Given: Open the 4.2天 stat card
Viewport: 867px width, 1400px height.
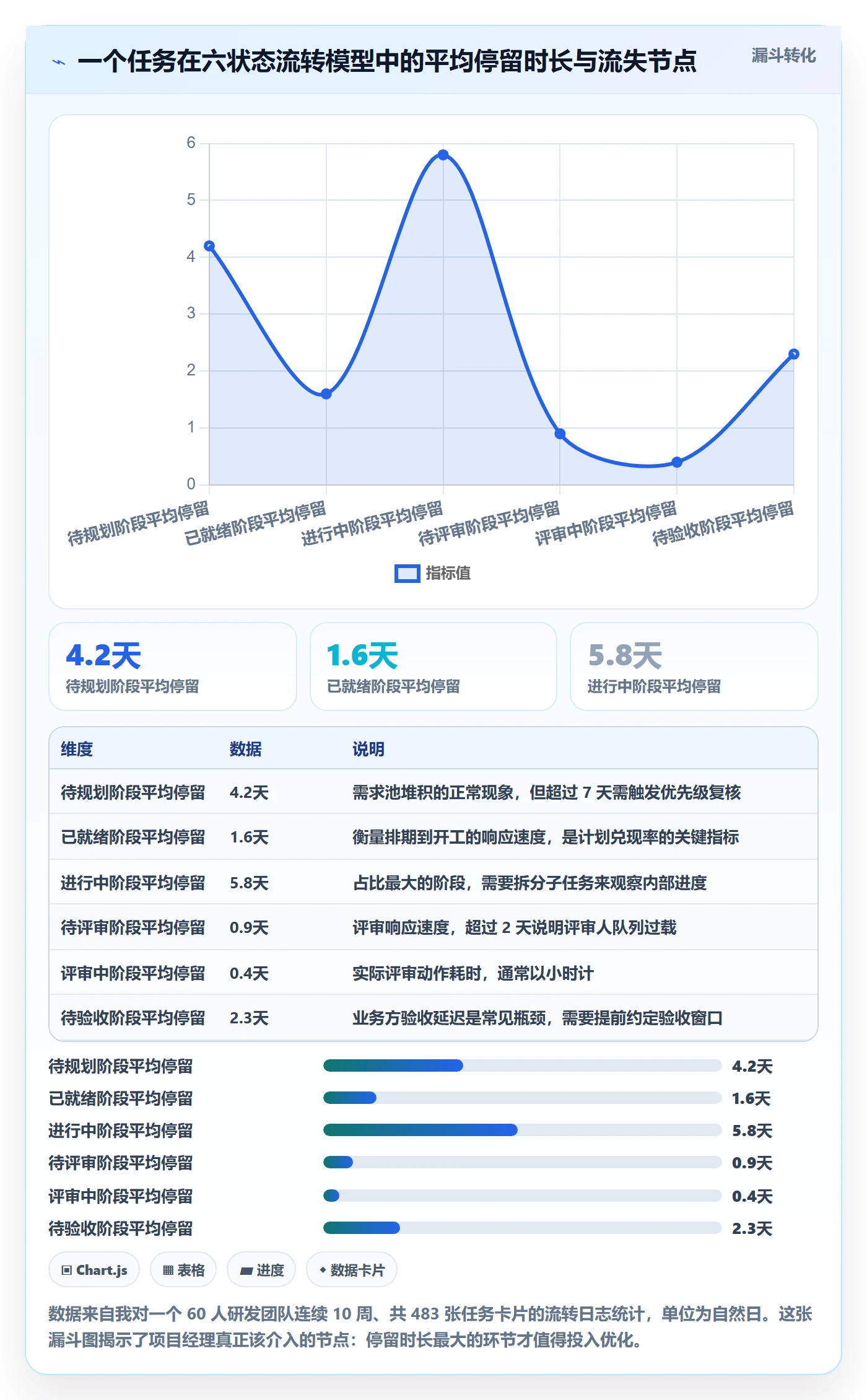Looking at the screenshot, I should 173,667.
